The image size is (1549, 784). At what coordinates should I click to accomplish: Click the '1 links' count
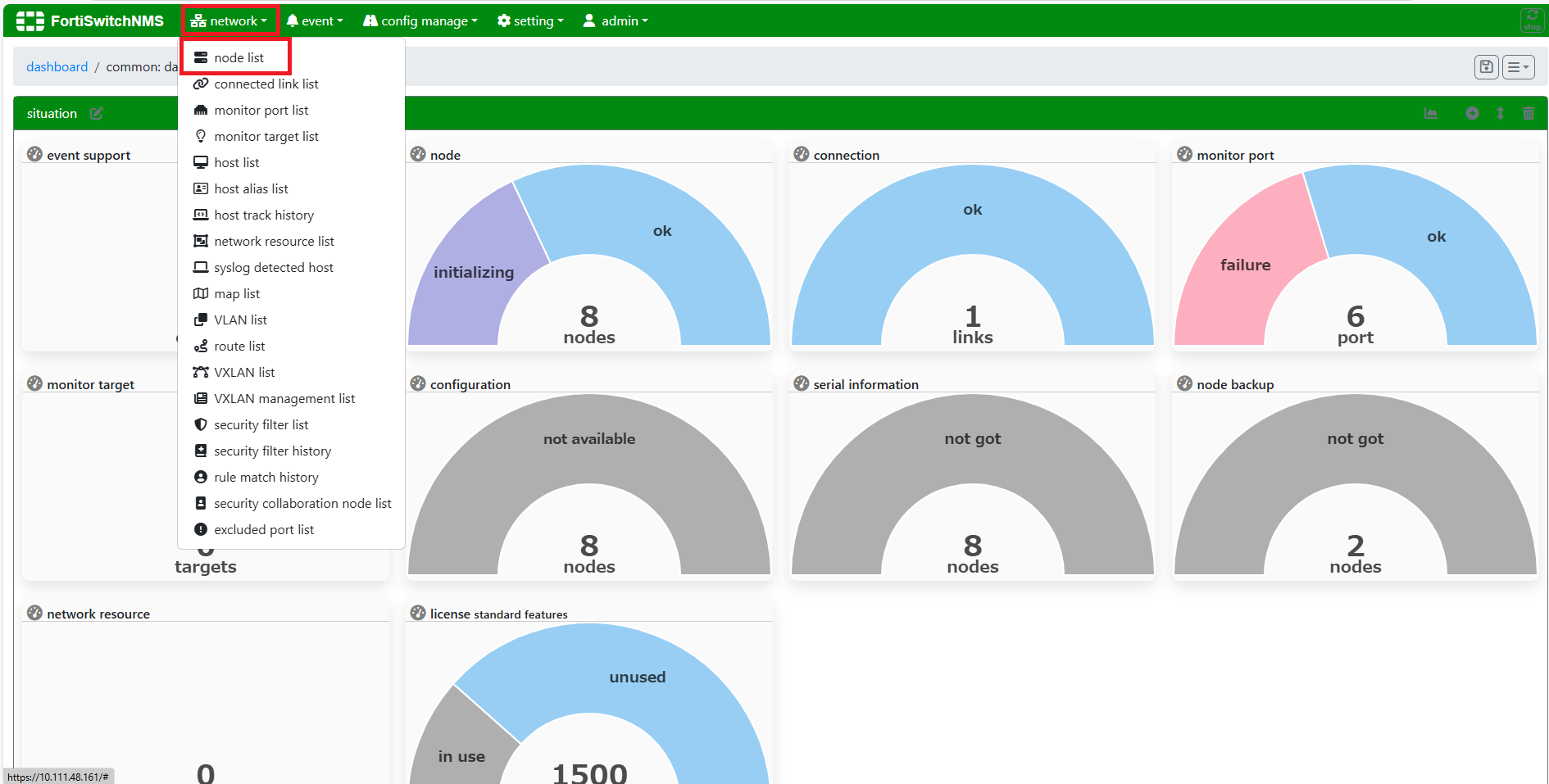click(973, 325)
